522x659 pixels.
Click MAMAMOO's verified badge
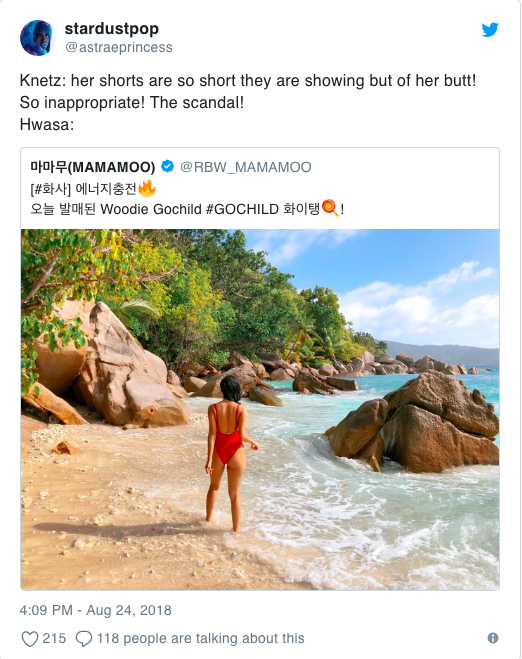point(168,166)
